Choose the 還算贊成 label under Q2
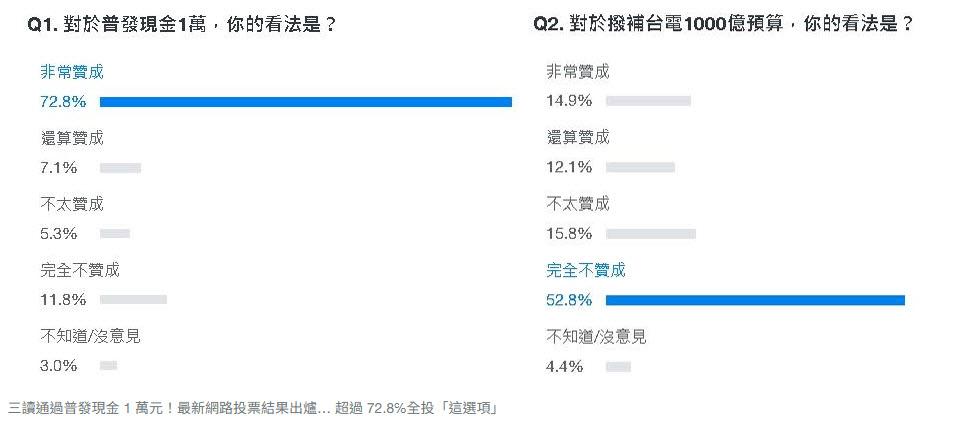 click(577, 138)
